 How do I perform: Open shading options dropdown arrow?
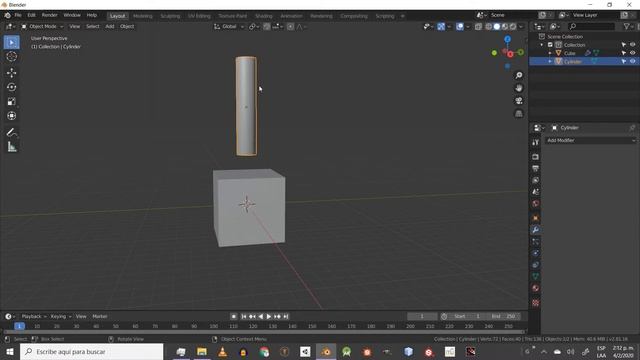(521, 27)
